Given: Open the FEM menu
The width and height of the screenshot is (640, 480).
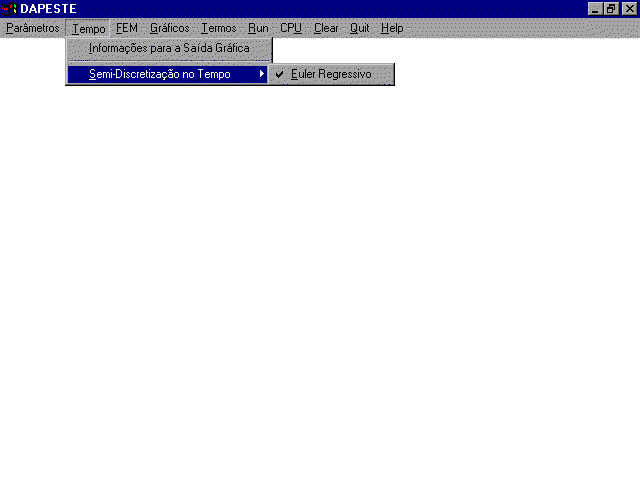Looking at the screenshot, I should coord(127,28).
